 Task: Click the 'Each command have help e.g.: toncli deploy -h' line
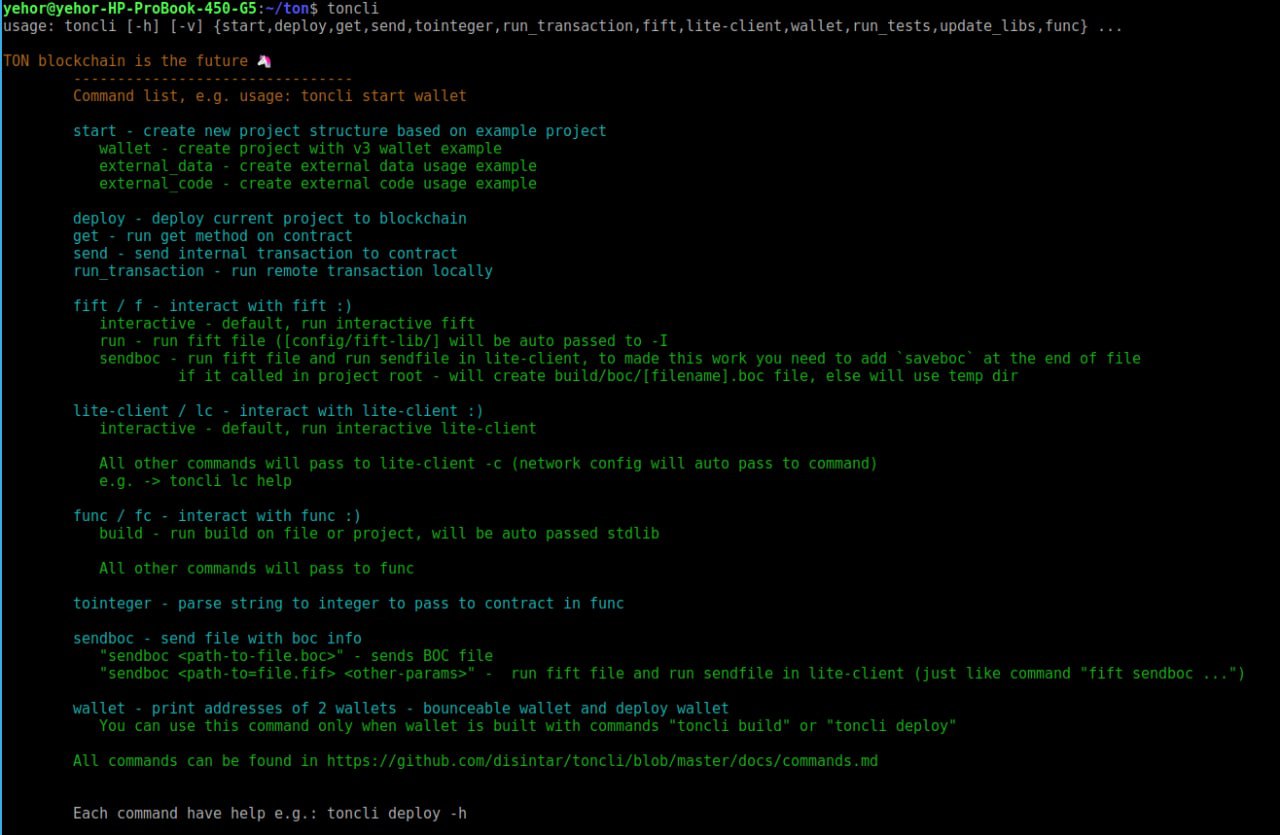pyautogui.click(x=270, y=813)
